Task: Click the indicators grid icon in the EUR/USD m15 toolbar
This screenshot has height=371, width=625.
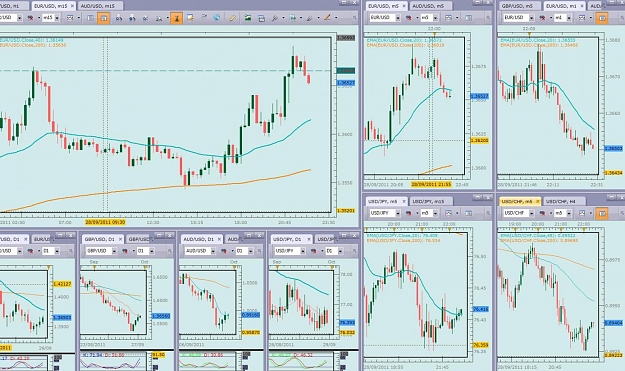Action: [x=70, y=18]
